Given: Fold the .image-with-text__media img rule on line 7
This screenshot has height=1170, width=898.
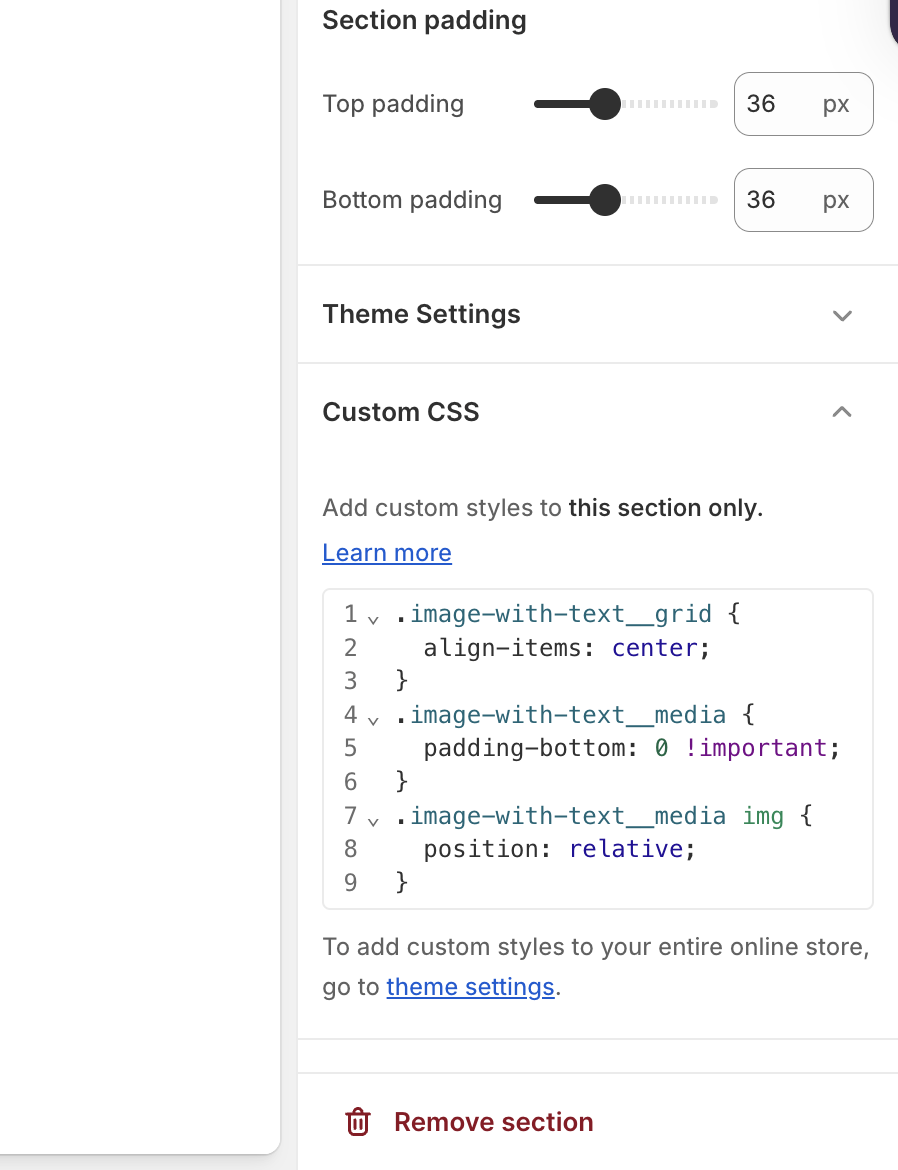Looking at the screenshot, I should coord(373,821).
